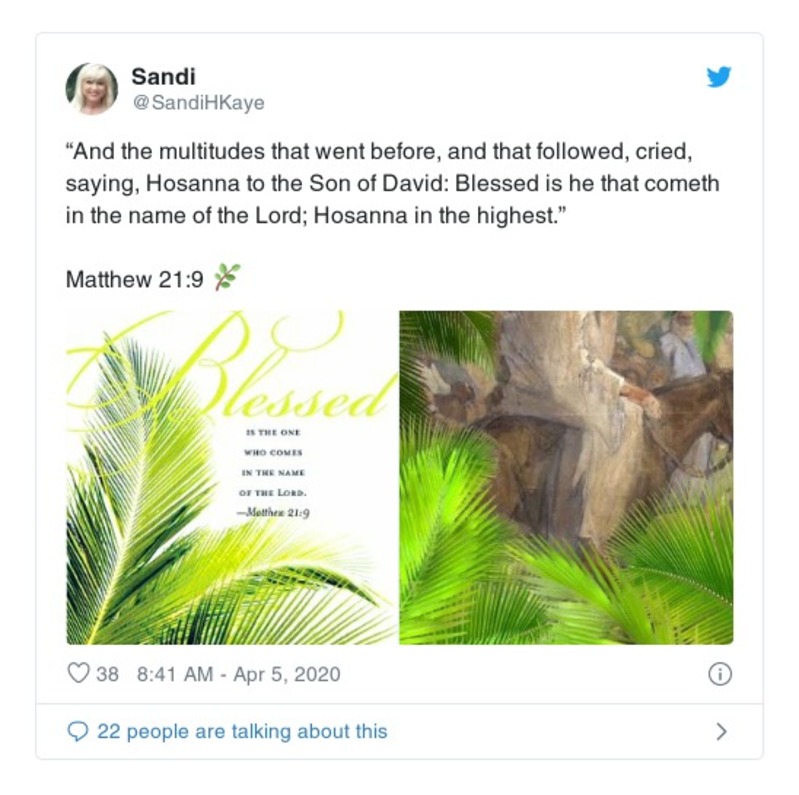This screenshot has width=799, height=795.
Task: Click the "Matthew 21:9" line in the tweet
Action: (134, 279)
